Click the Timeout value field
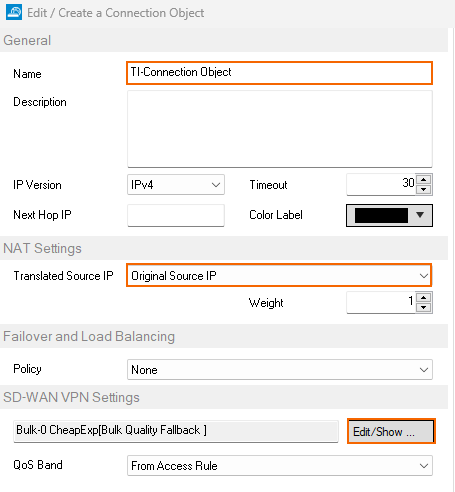Viewport: 455px width, 492px height. tap(381, 184)
